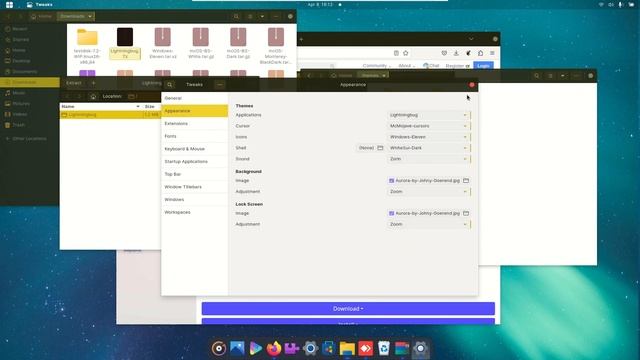Open the AnyDesk icon in the dock

pyautogui.click(x=365, y=348)
